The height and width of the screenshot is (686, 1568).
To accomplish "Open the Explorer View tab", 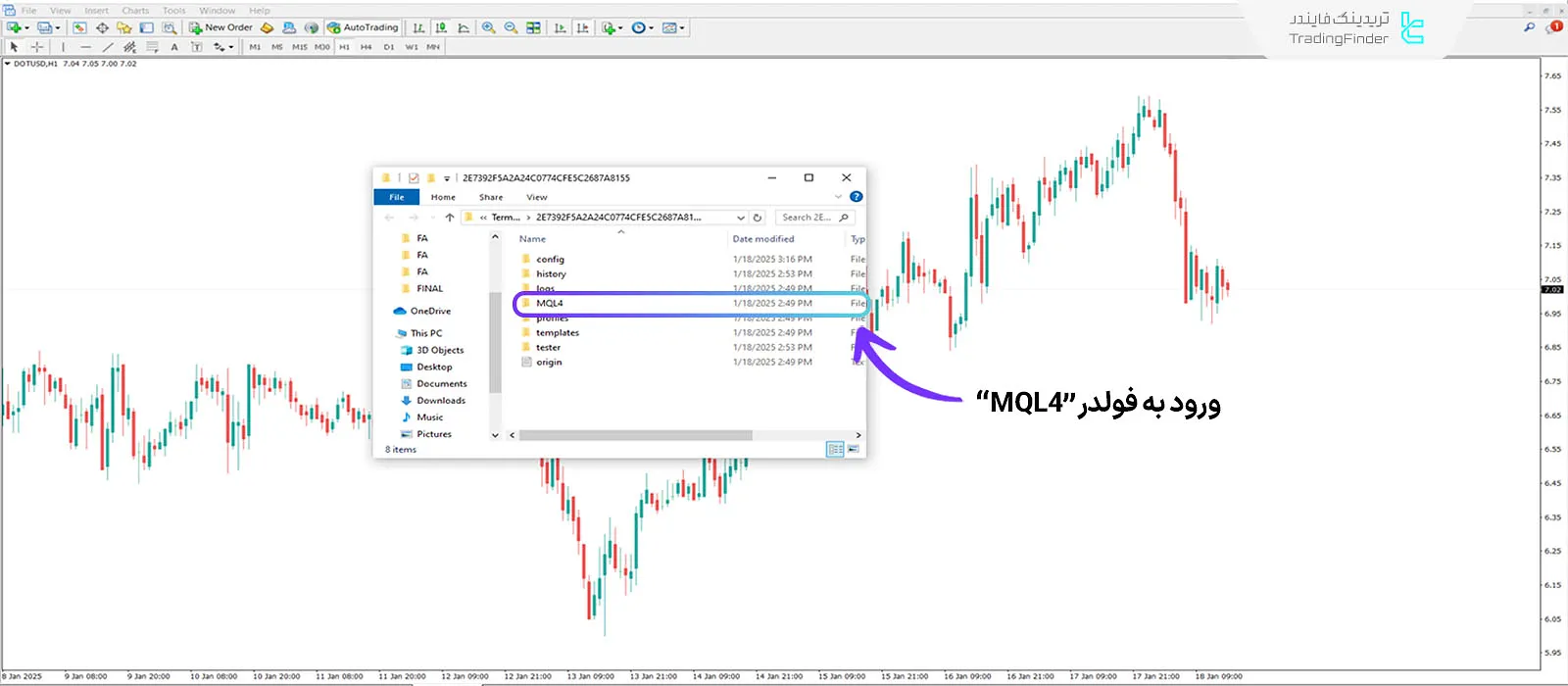I will coord(537,197).
